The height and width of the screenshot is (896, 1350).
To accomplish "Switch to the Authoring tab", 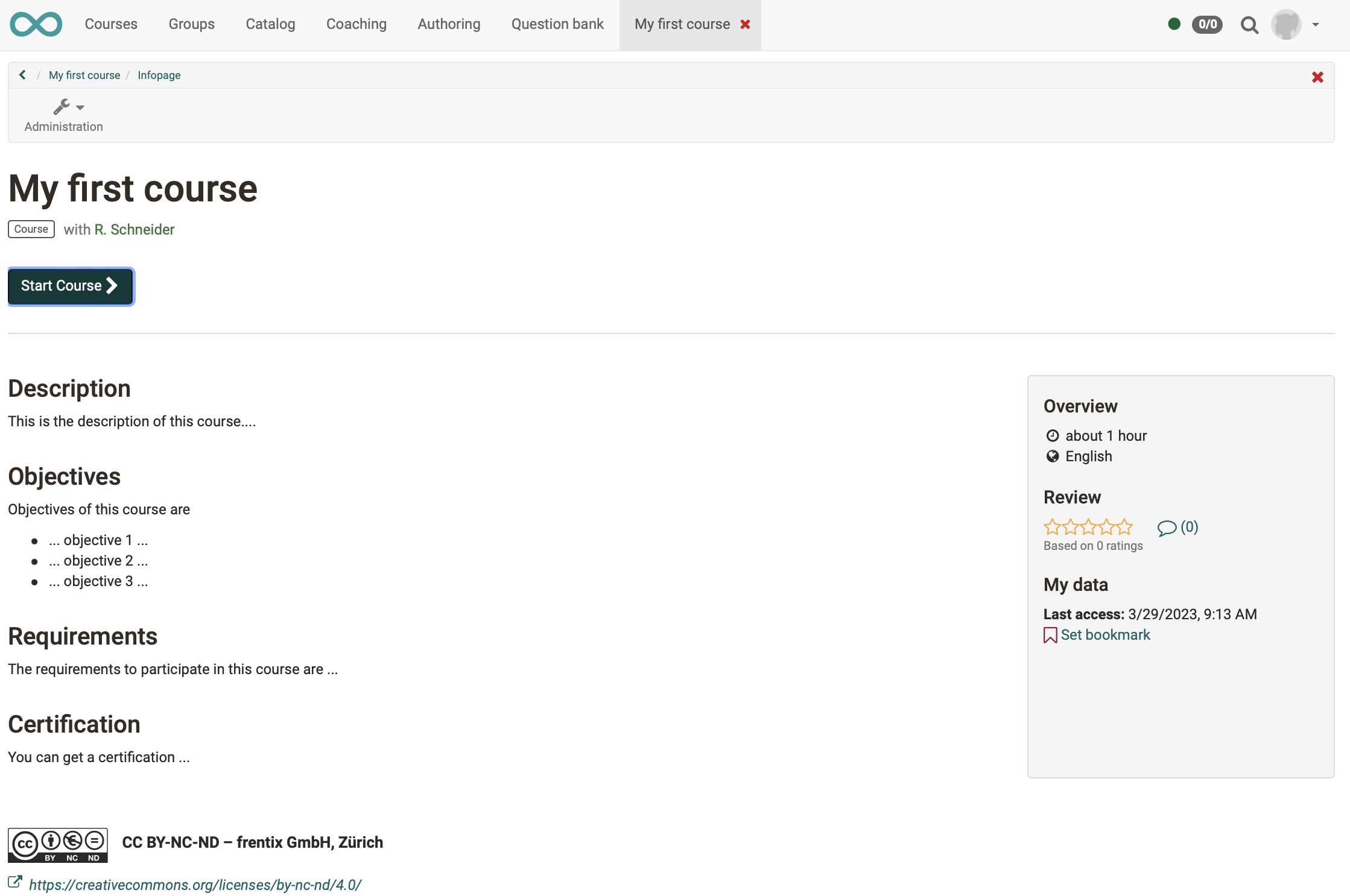I will [x=449, y=24].
